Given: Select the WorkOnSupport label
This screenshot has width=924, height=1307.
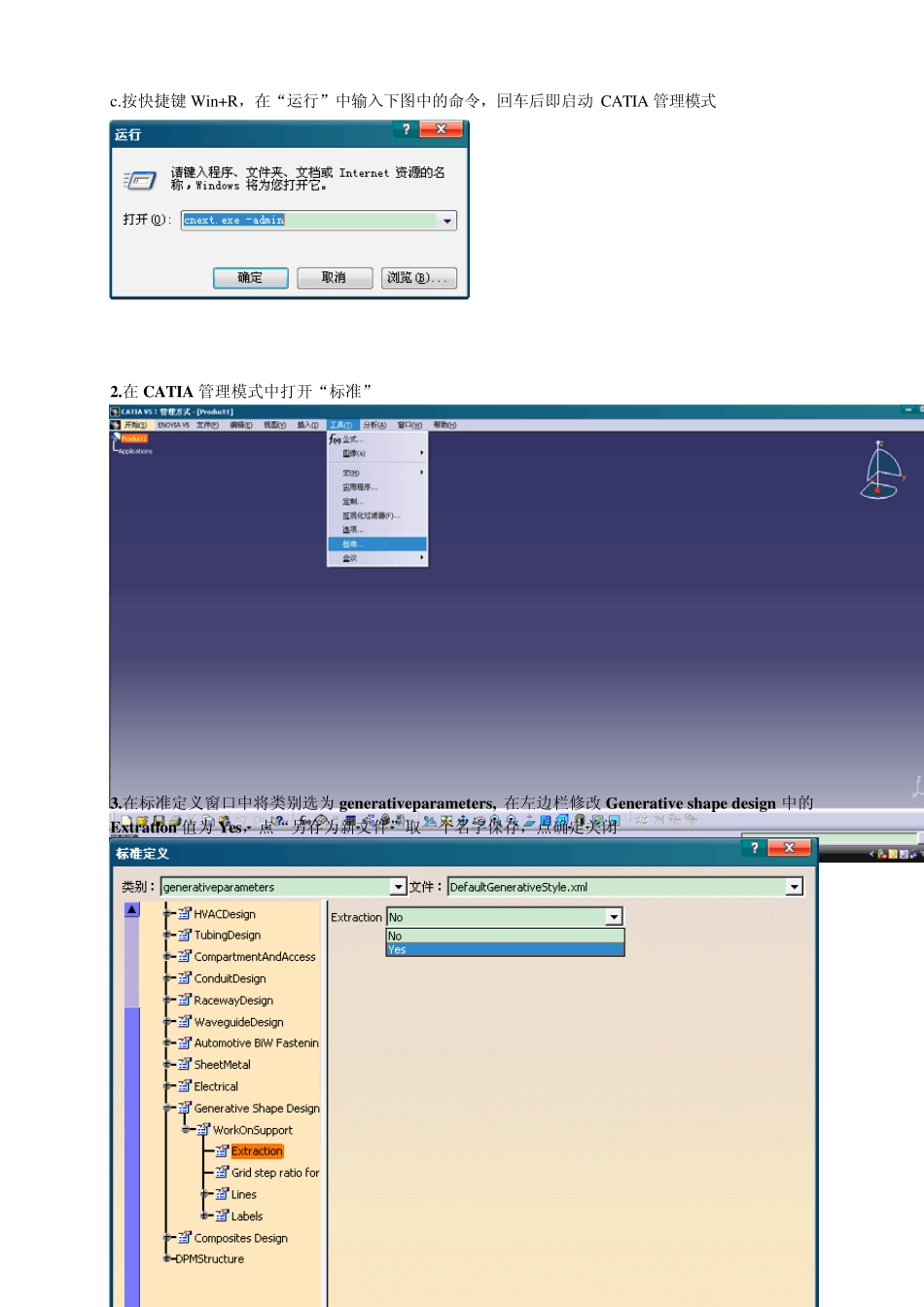Looking at the screenshot, I should tap(253, 1130).
